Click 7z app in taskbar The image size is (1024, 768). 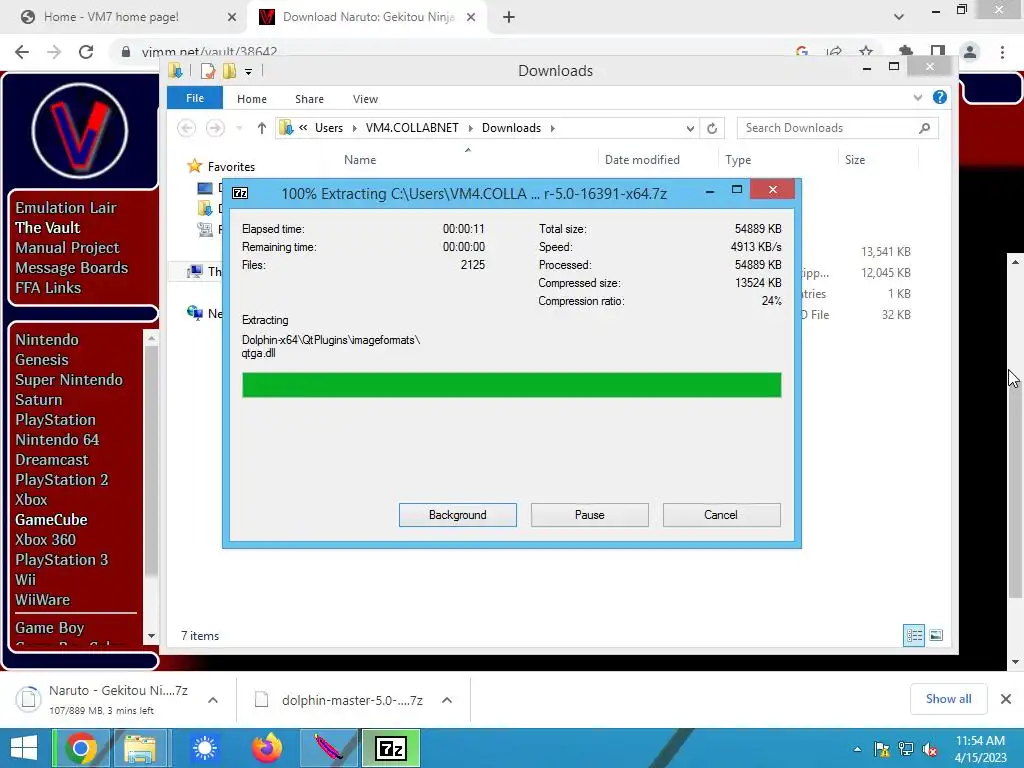[x=391, y=748]
